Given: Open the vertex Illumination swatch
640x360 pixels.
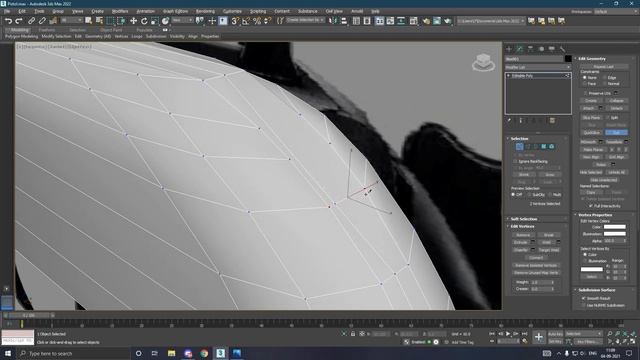Looking at the screenshot, I should tap(615, 234).
